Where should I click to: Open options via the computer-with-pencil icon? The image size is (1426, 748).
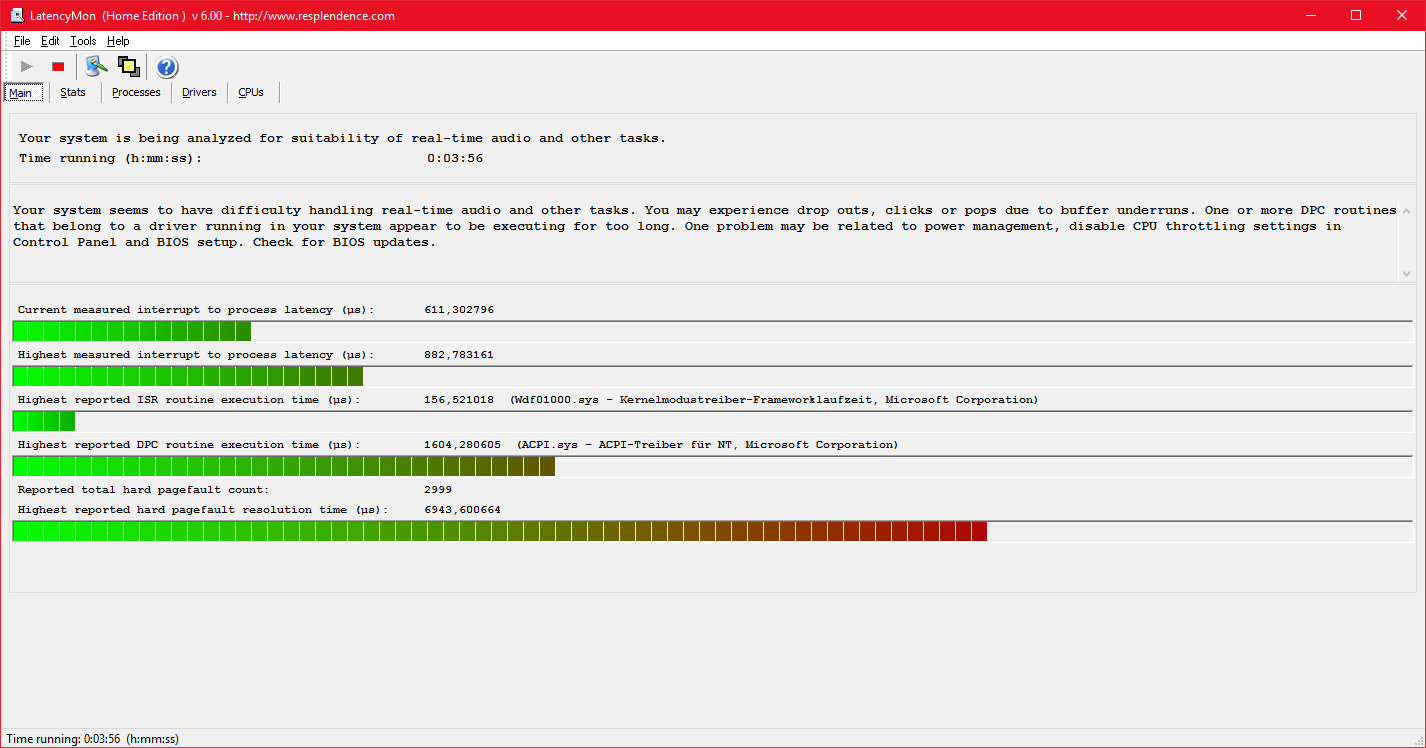pyautogui.click(x=96, y=67)
